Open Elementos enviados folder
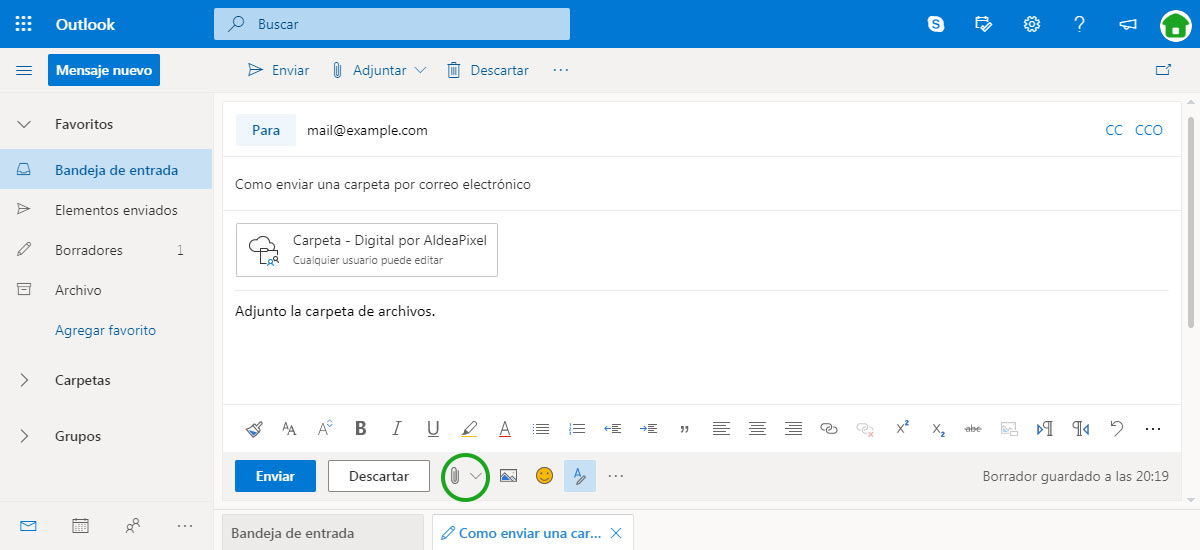Image resolution: width=1200 pixels, height=550 pixels. click(x=106, y=210)
